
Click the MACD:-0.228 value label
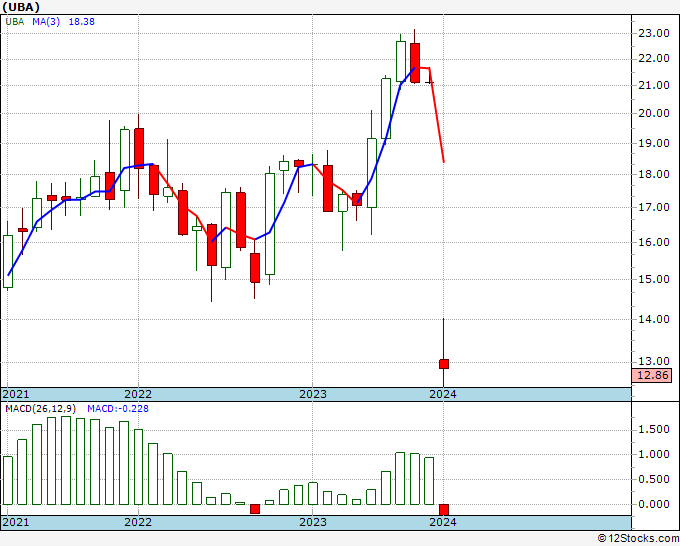(x=118, y=409)
